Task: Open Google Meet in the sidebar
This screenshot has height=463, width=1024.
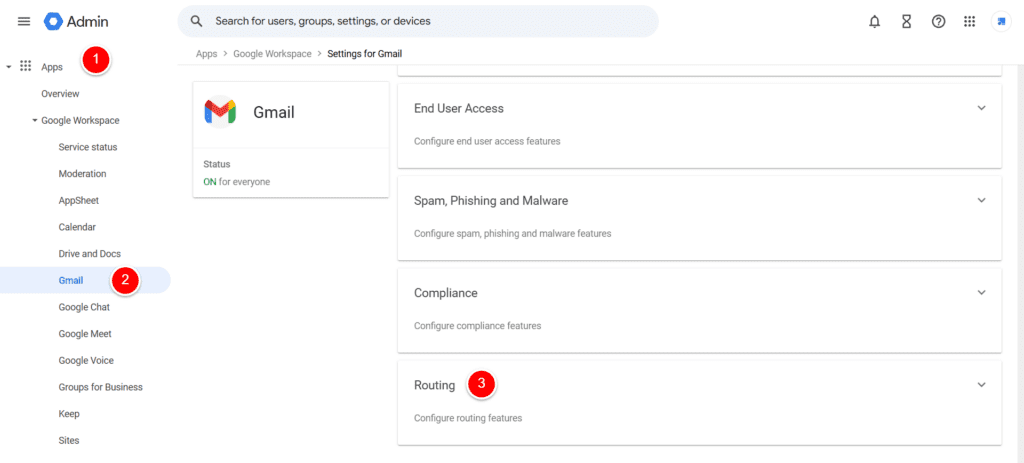Action: [x=85, y=334]
